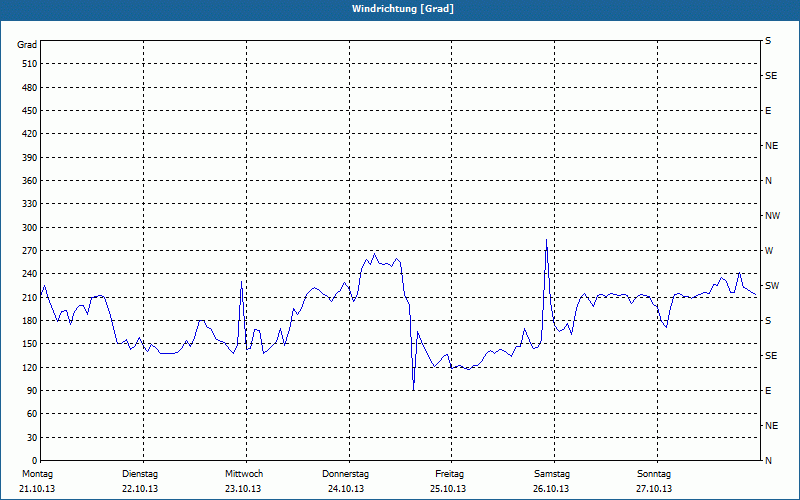
Task: Select the "Mittwoch" day label
Action: [x=244, y=474]
